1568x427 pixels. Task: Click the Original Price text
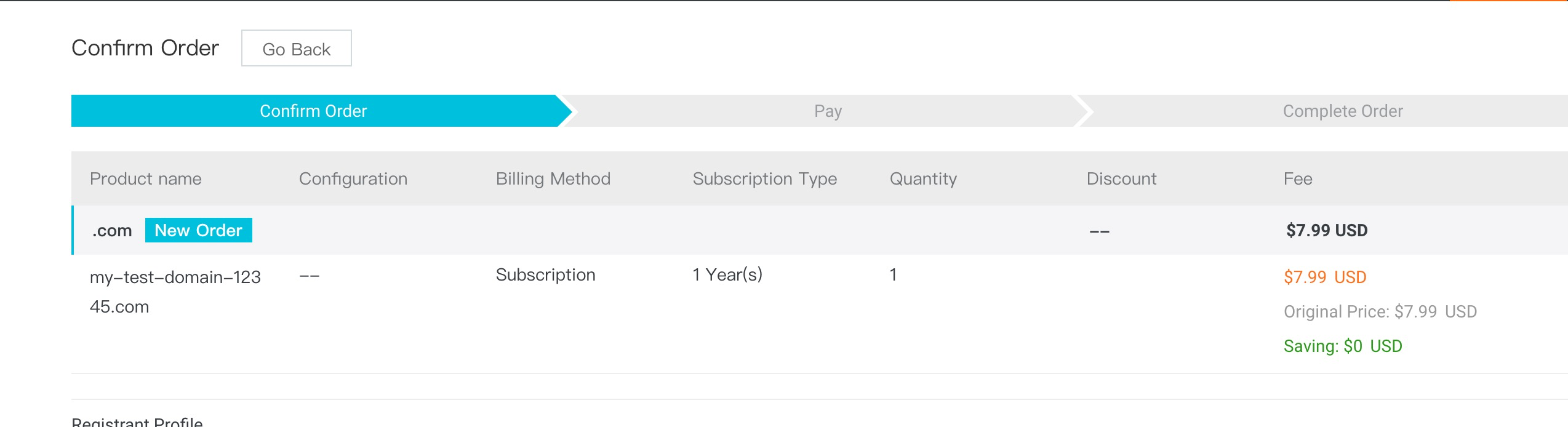coord(1380,312)
